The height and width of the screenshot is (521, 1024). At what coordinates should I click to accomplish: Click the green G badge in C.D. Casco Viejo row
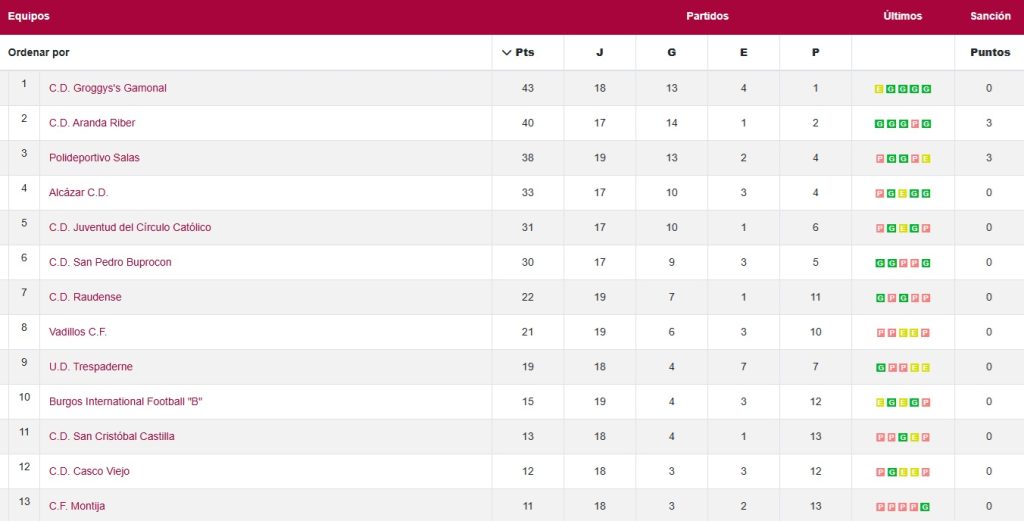(x=891, y=472)
